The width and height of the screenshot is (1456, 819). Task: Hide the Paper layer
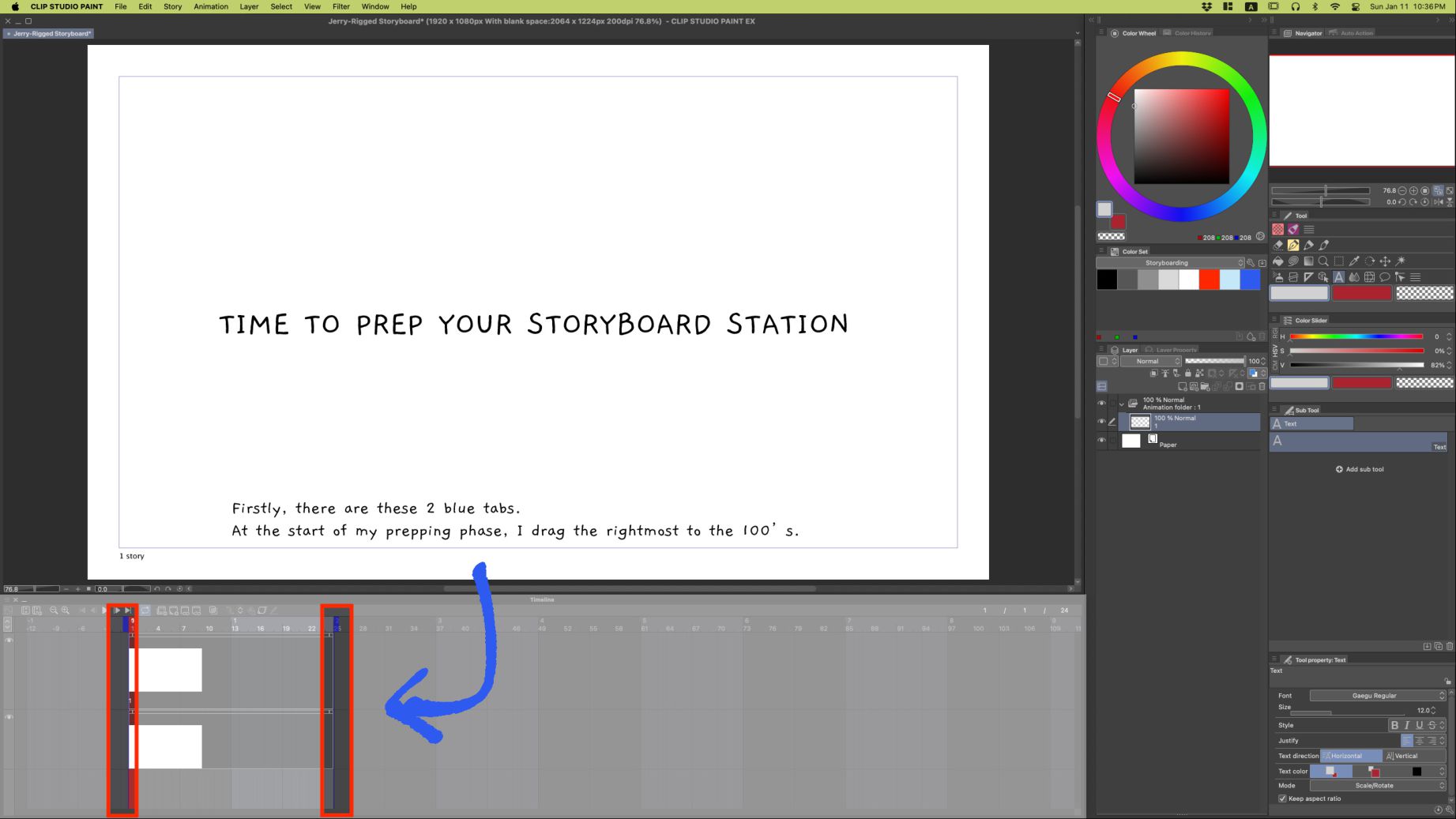tap(1101, 441)
